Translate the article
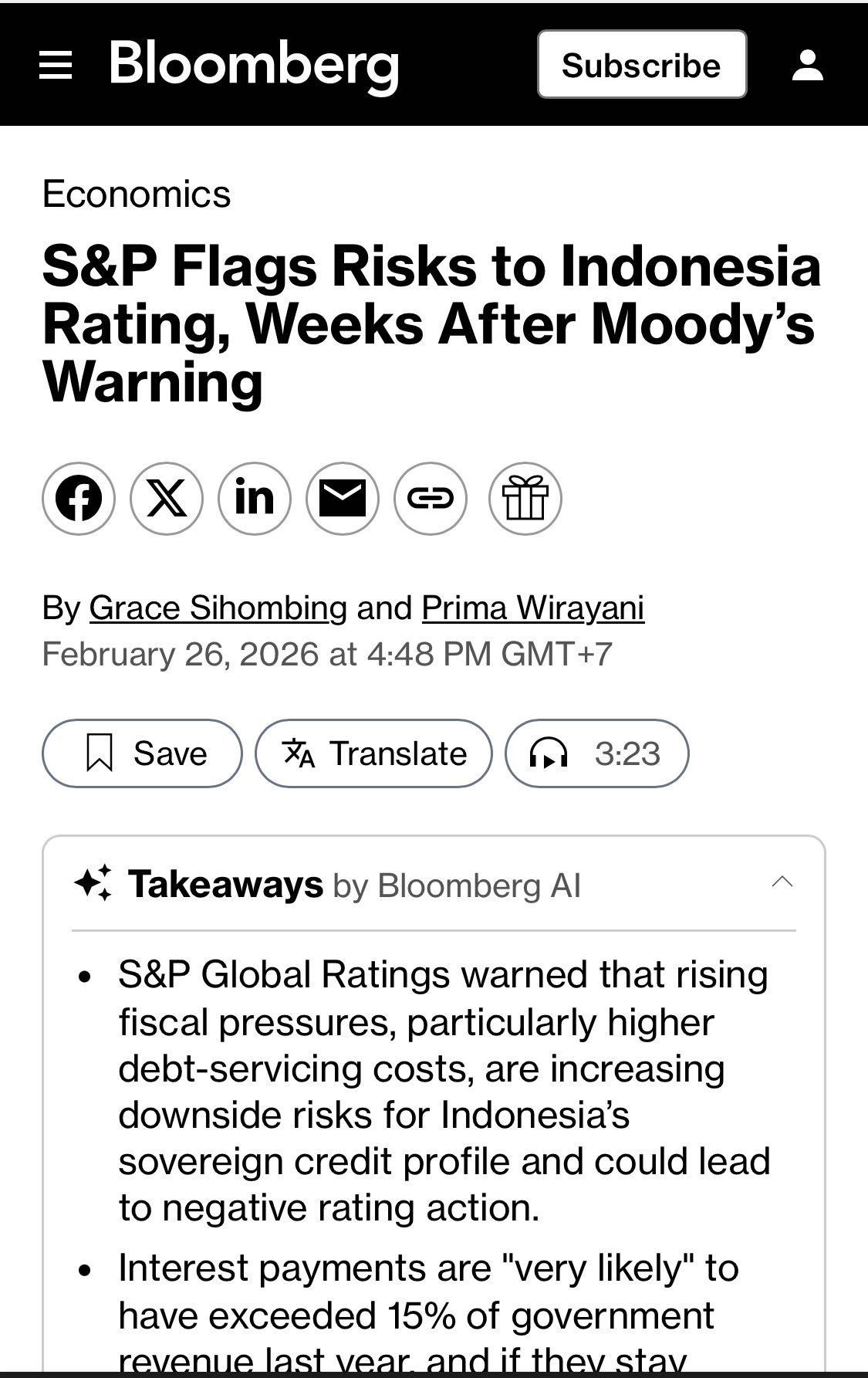Viewport: 868px width, 1378px height. [x=373, y=753]
